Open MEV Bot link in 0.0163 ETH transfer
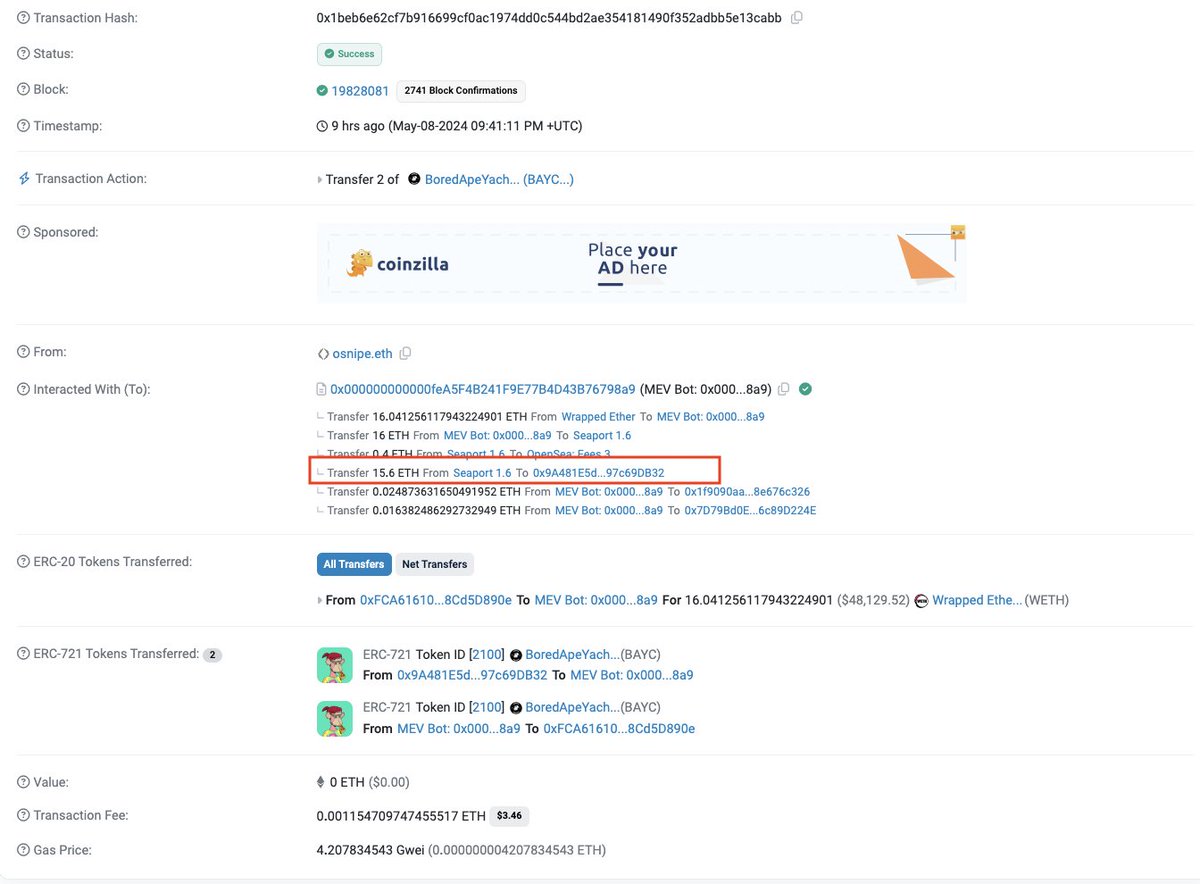Screen dimensions: 1200x884 point(609,510)
